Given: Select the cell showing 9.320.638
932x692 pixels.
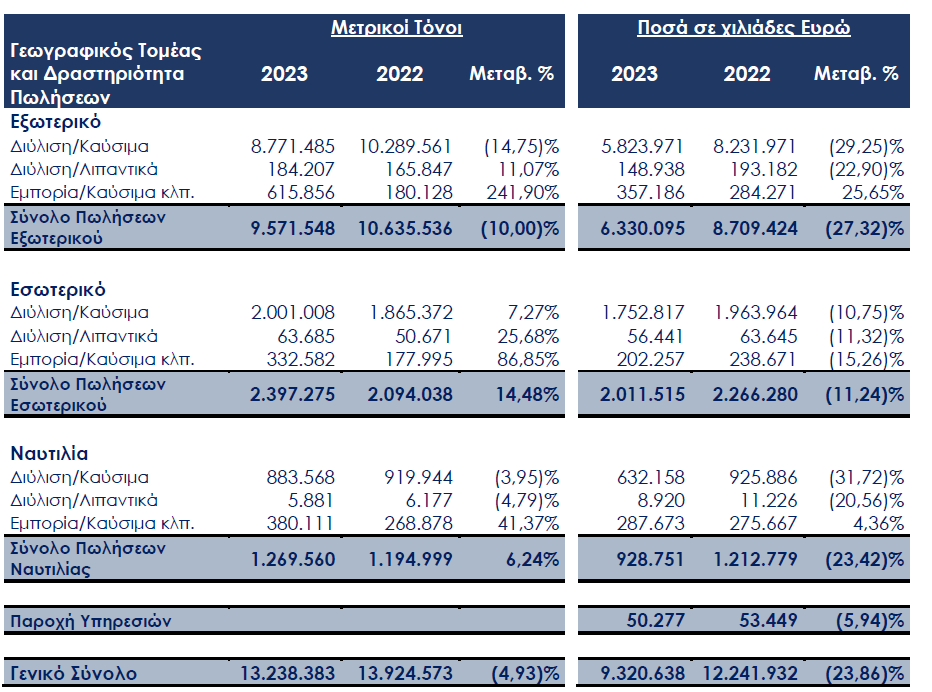Looking at the screenshot, I should (x=641, y=673).
